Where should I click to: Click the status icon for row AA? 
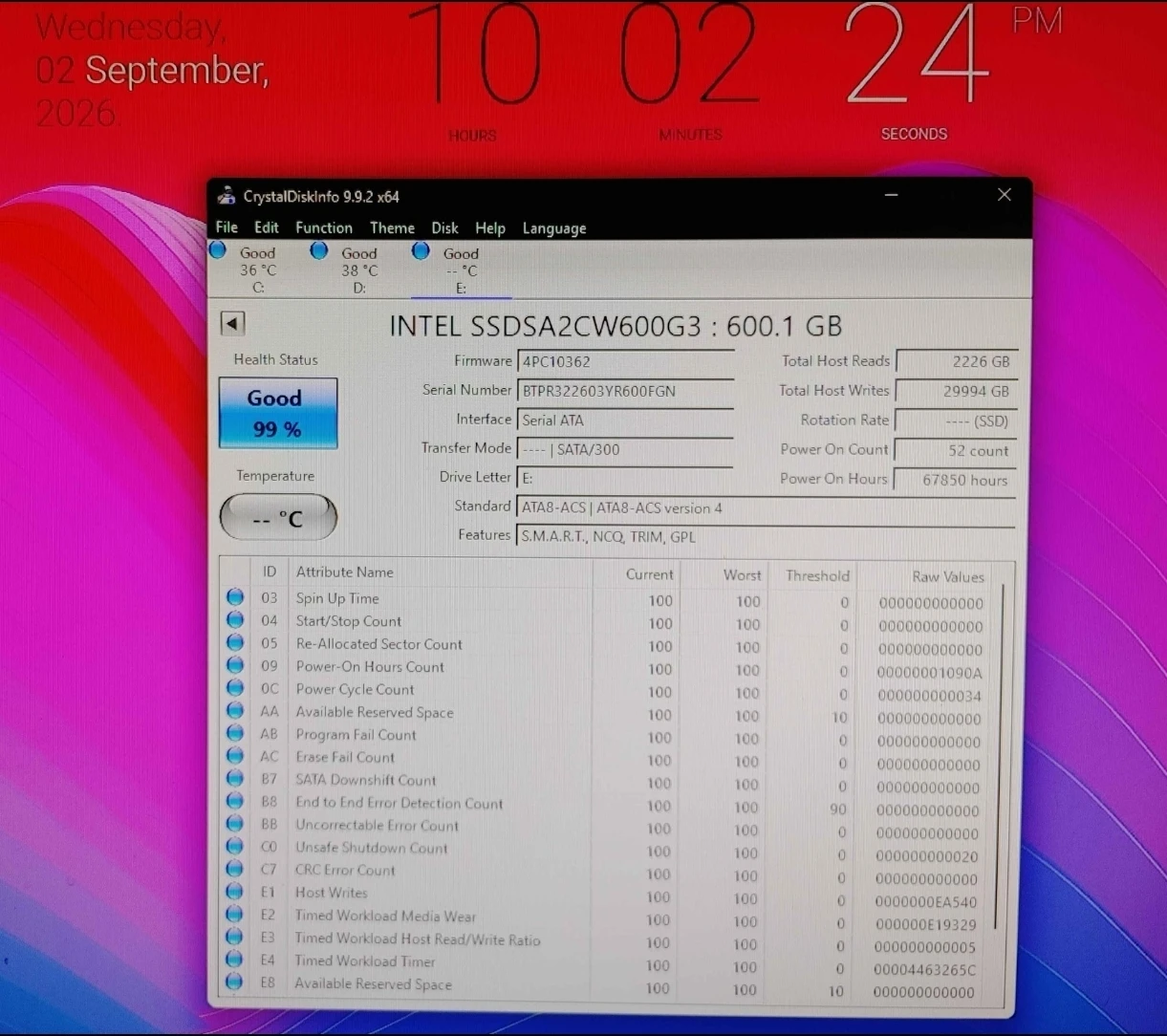pos(235,711)
